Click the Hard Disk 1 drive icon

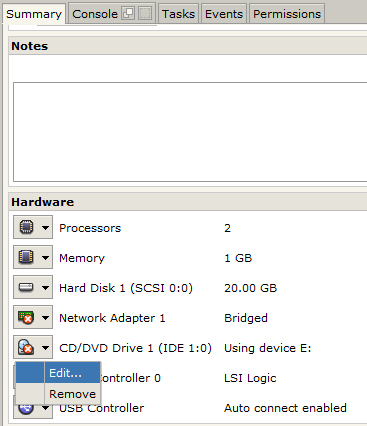coord(26,287)
